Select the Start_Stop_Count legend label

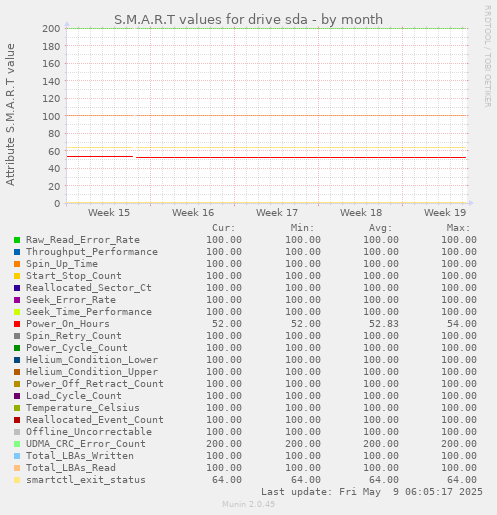click(x=74, y=276)
